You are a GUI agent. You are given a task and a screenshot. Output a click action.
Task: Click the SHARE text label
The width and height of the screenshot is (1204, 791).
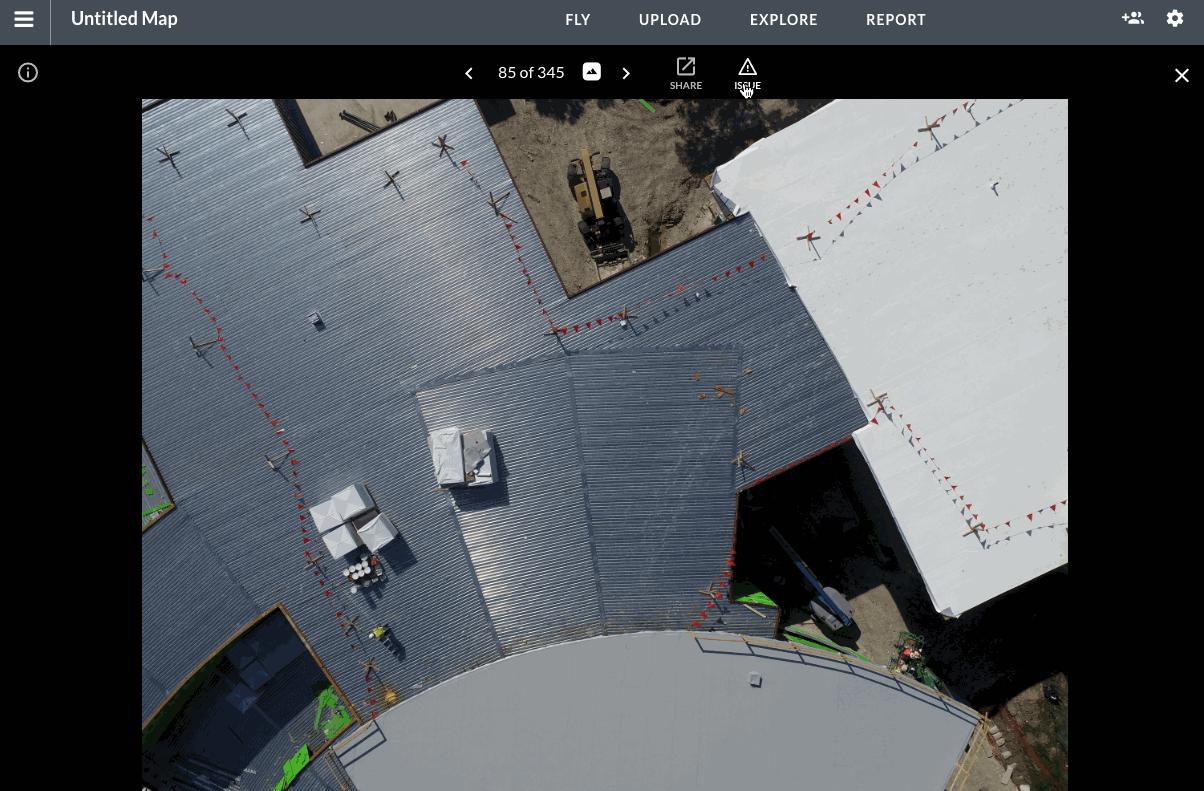click(x=686, y=85)
